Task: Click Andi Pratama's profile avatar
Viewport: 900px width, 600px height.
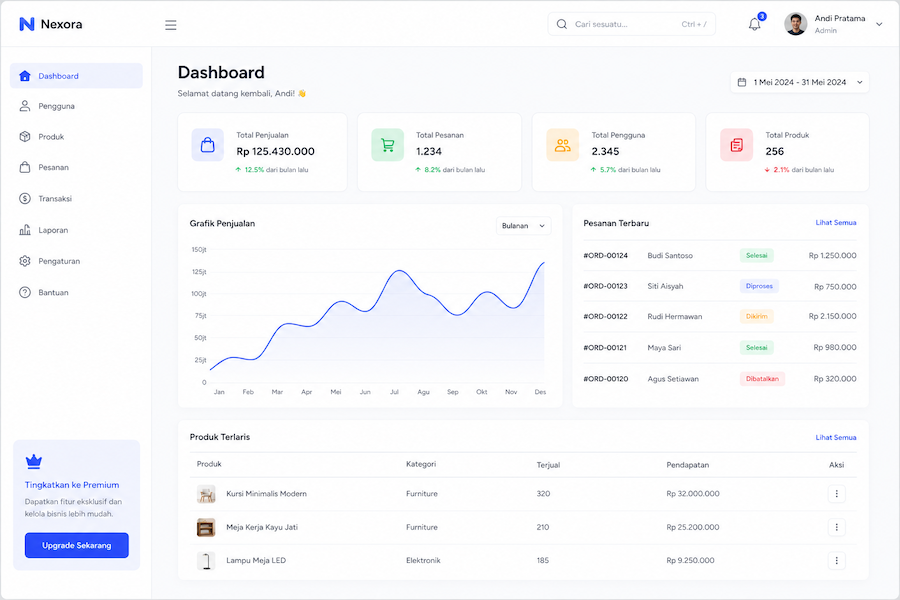Action: (x=796, y=24)
